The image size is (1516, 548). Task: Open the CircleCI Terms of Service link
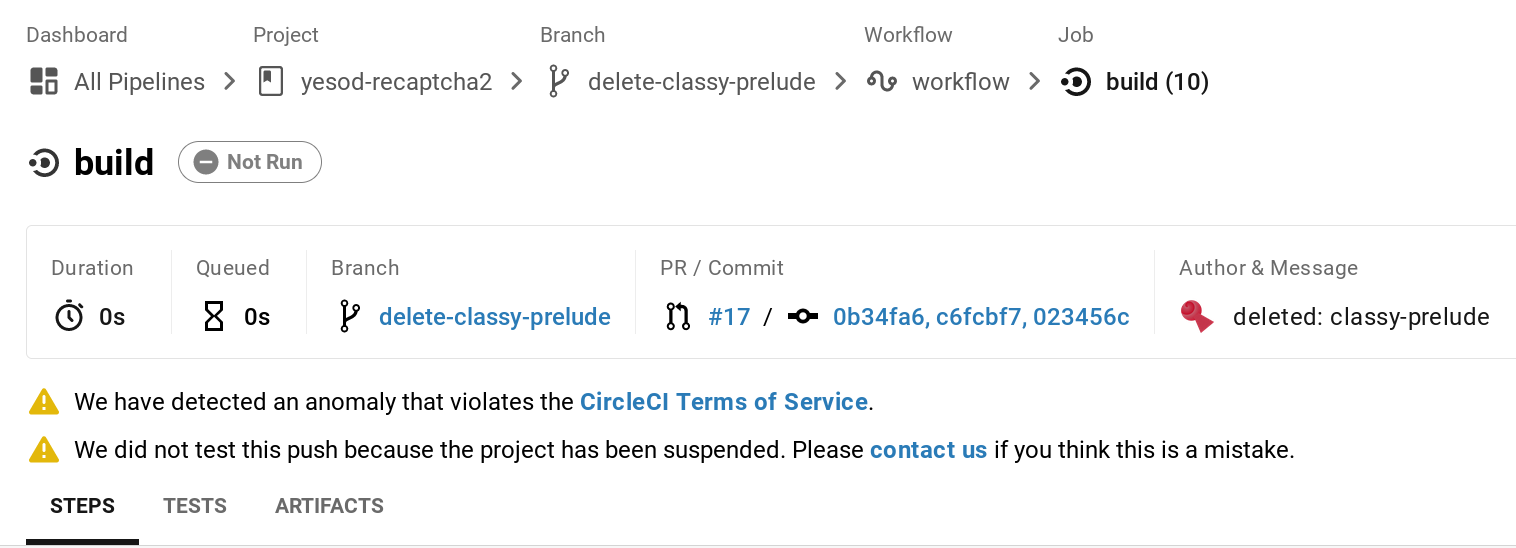[x=724, y=402]
